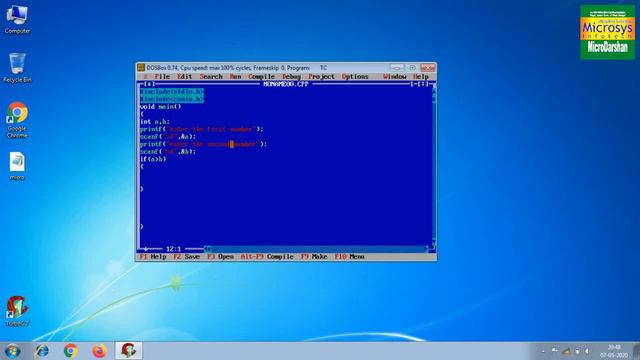Click the if(a>b) code line
The height and width of the screenshot is (360, 640).
coord(153,159)
